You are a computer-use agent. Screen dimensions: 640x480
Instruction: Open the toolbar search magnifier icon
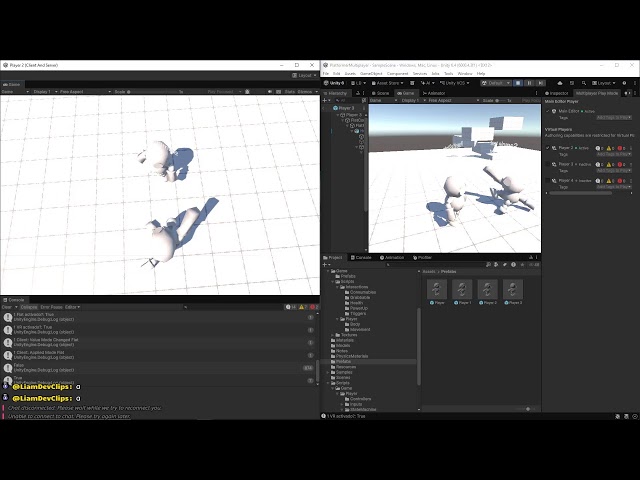point(584,83)
